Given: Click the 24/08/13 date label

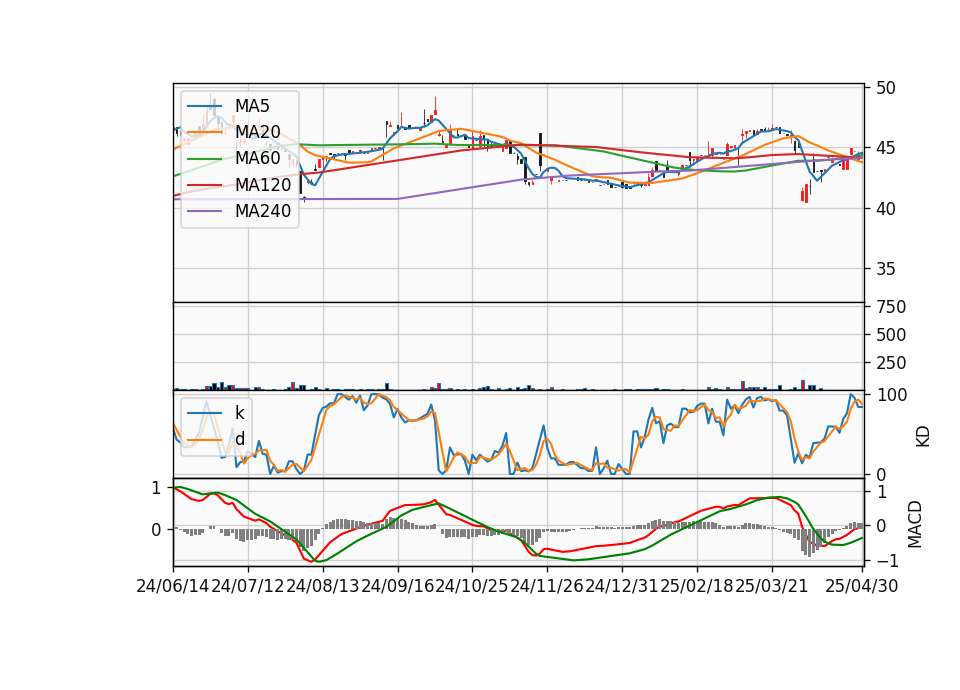Looking at the screenshot, I should (323, 586).
